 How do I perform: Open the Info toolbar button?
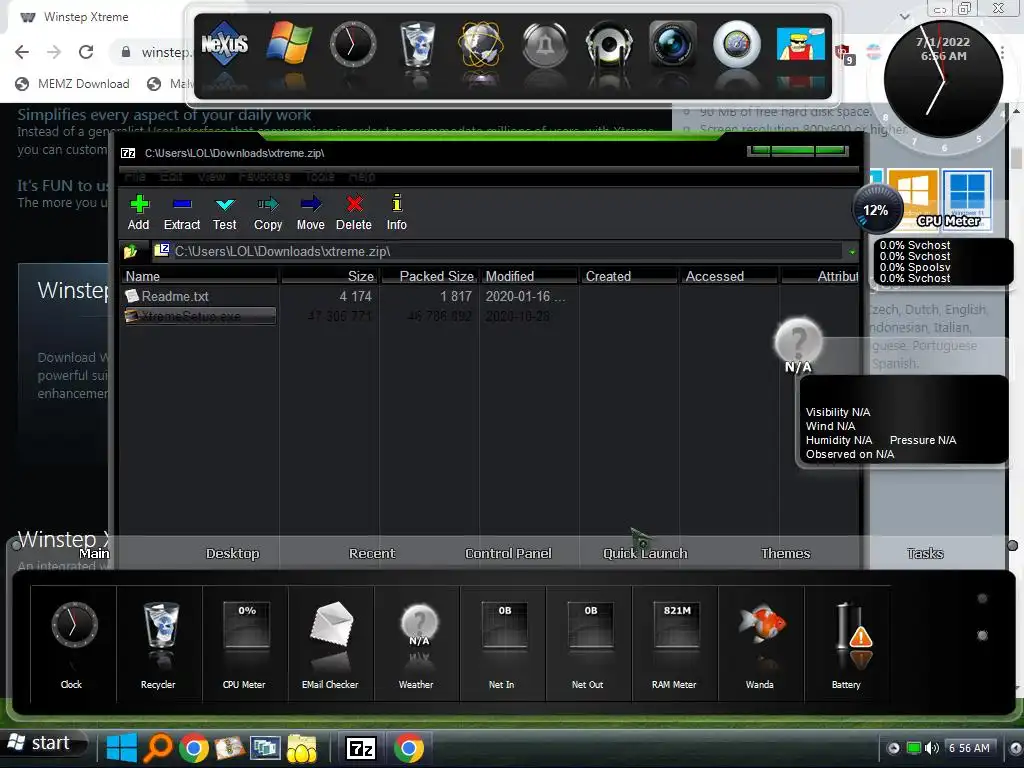396,213
